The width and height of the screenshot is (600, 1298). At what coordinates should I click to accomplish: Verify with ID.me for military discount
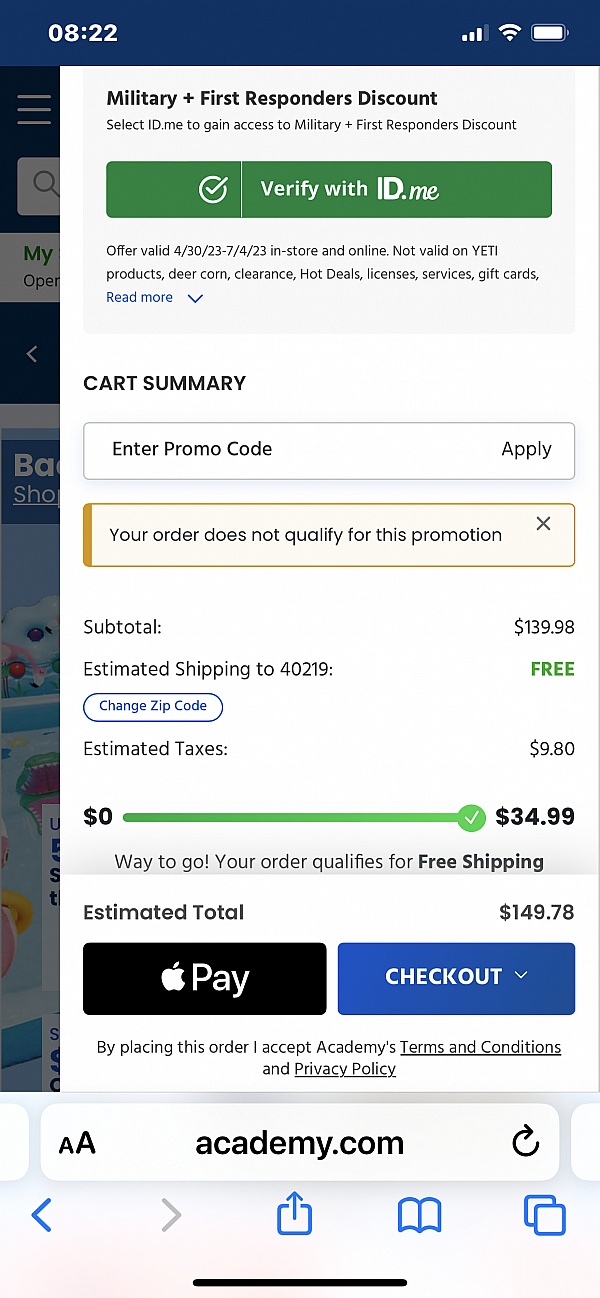(x=328, y=189)
